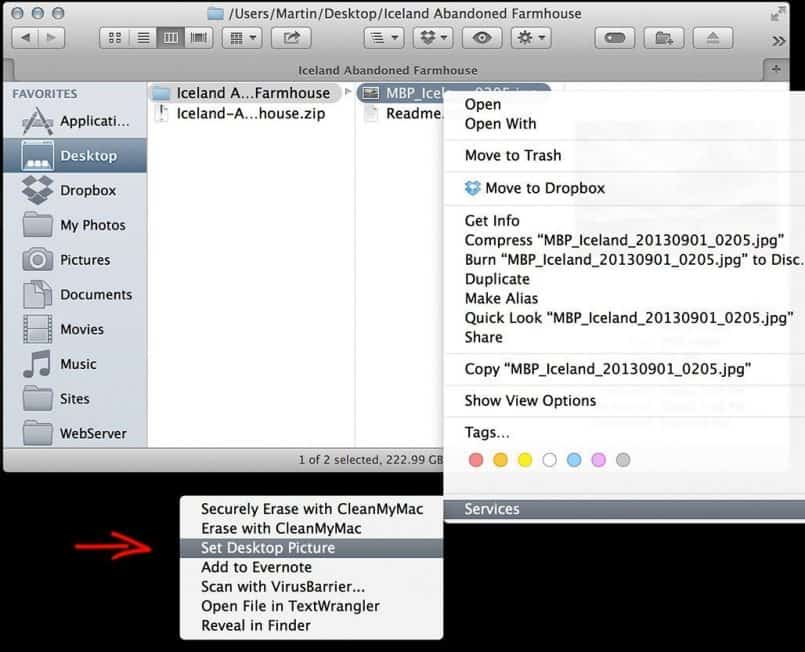Screen dimensions: 805x652
Task: Open the Action gear dropdown
Action: [529, 38]
